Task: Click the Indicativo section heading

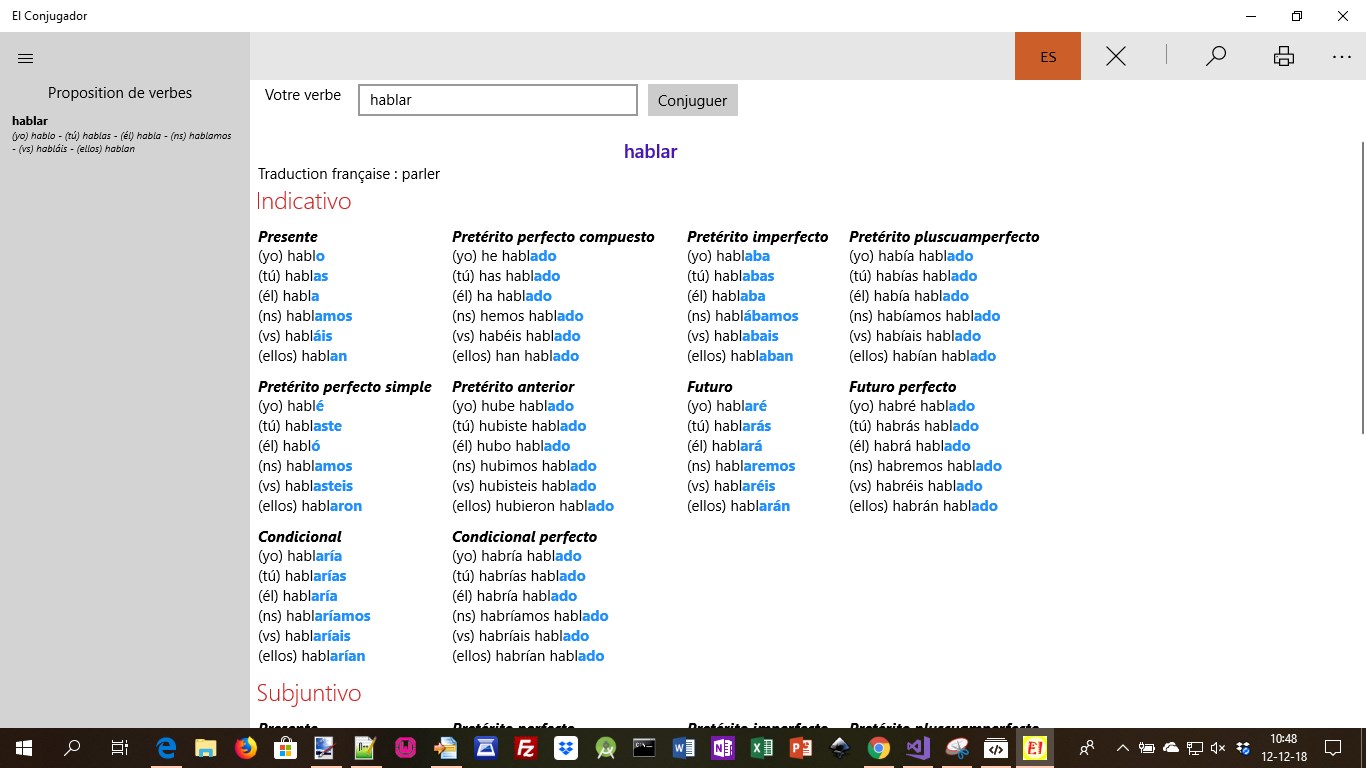Action: coord(304,201)
